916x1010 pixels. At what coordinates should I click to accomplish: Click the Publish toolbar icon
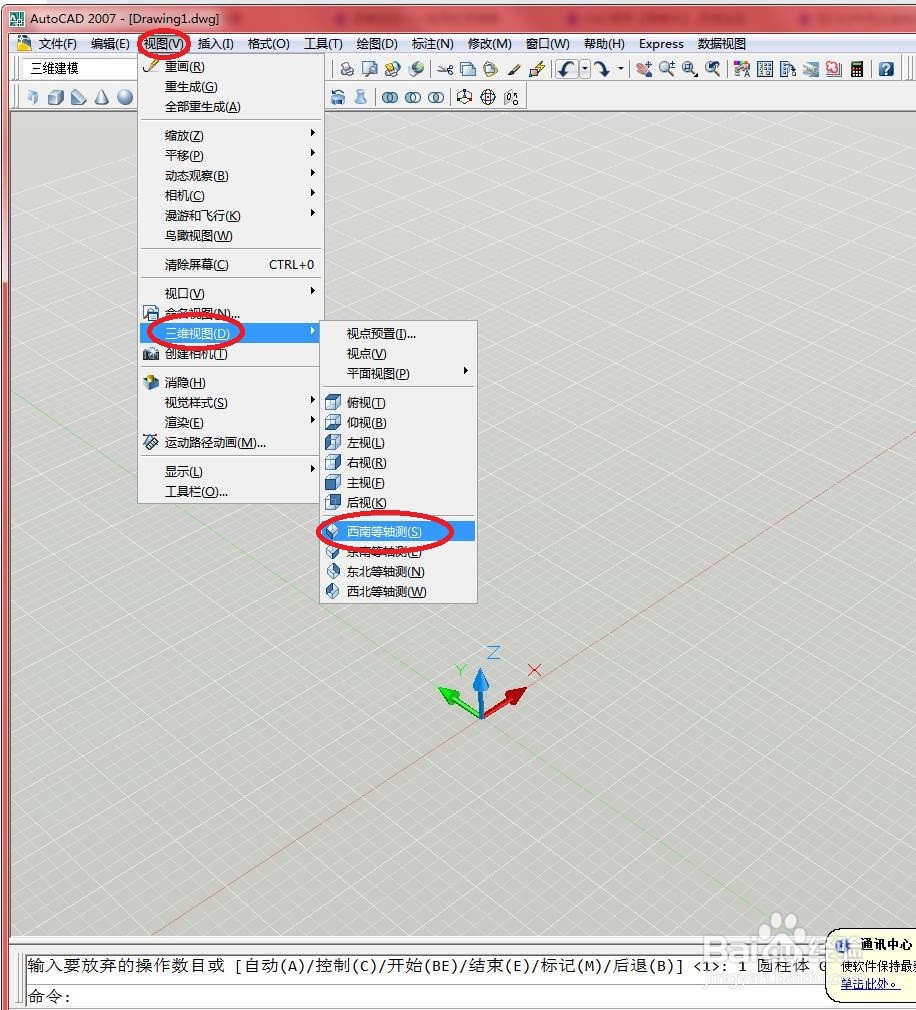click(392, 69)
